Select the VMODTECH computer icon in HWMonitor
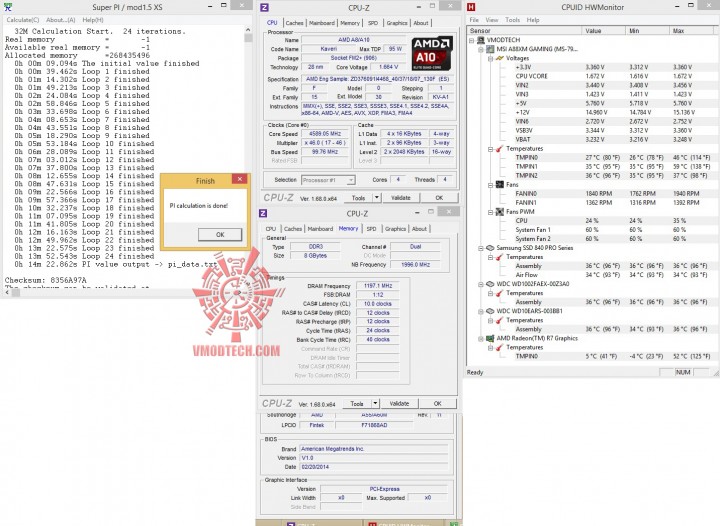Screen dimensions: 720x526 (480, 40)
